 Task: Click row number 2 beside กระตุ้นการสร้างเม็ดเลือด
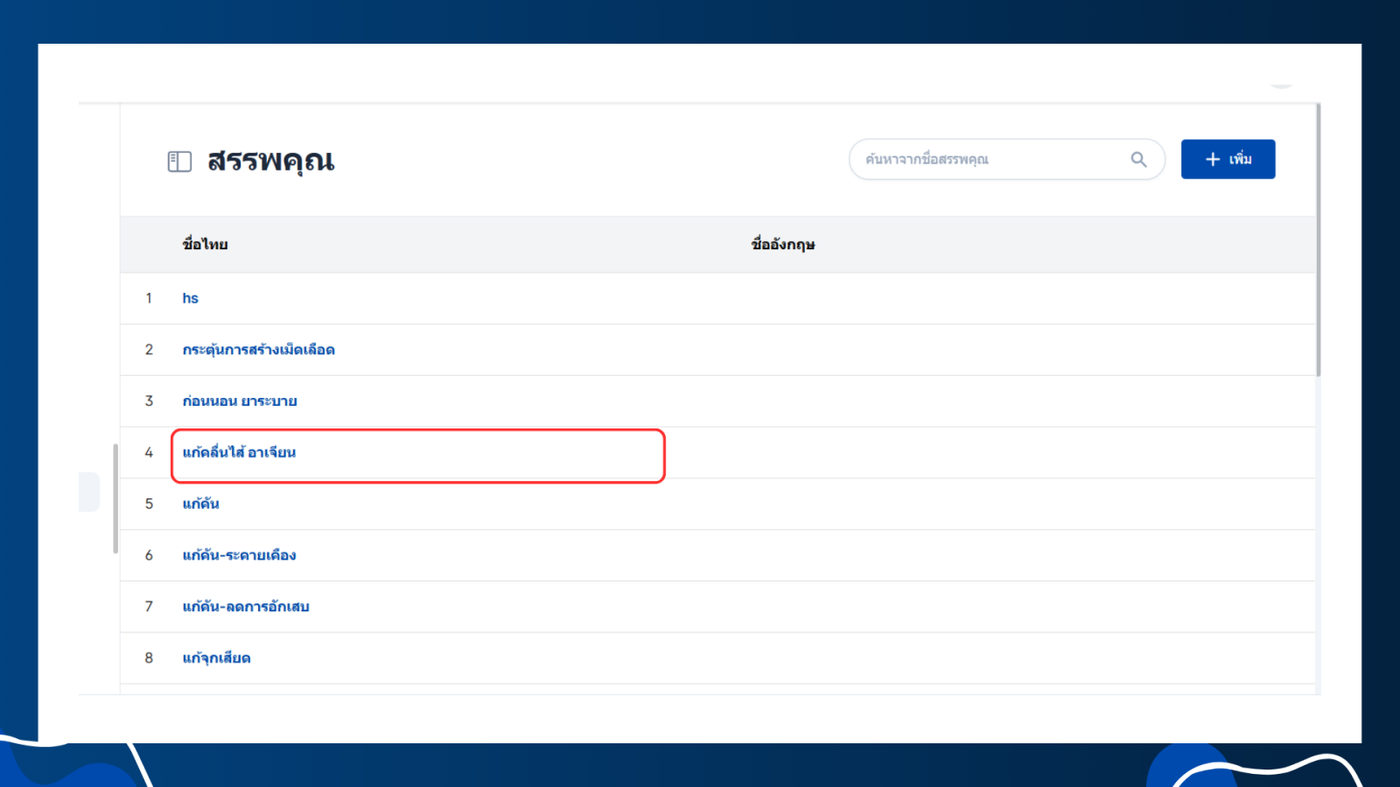pos(149,350)
